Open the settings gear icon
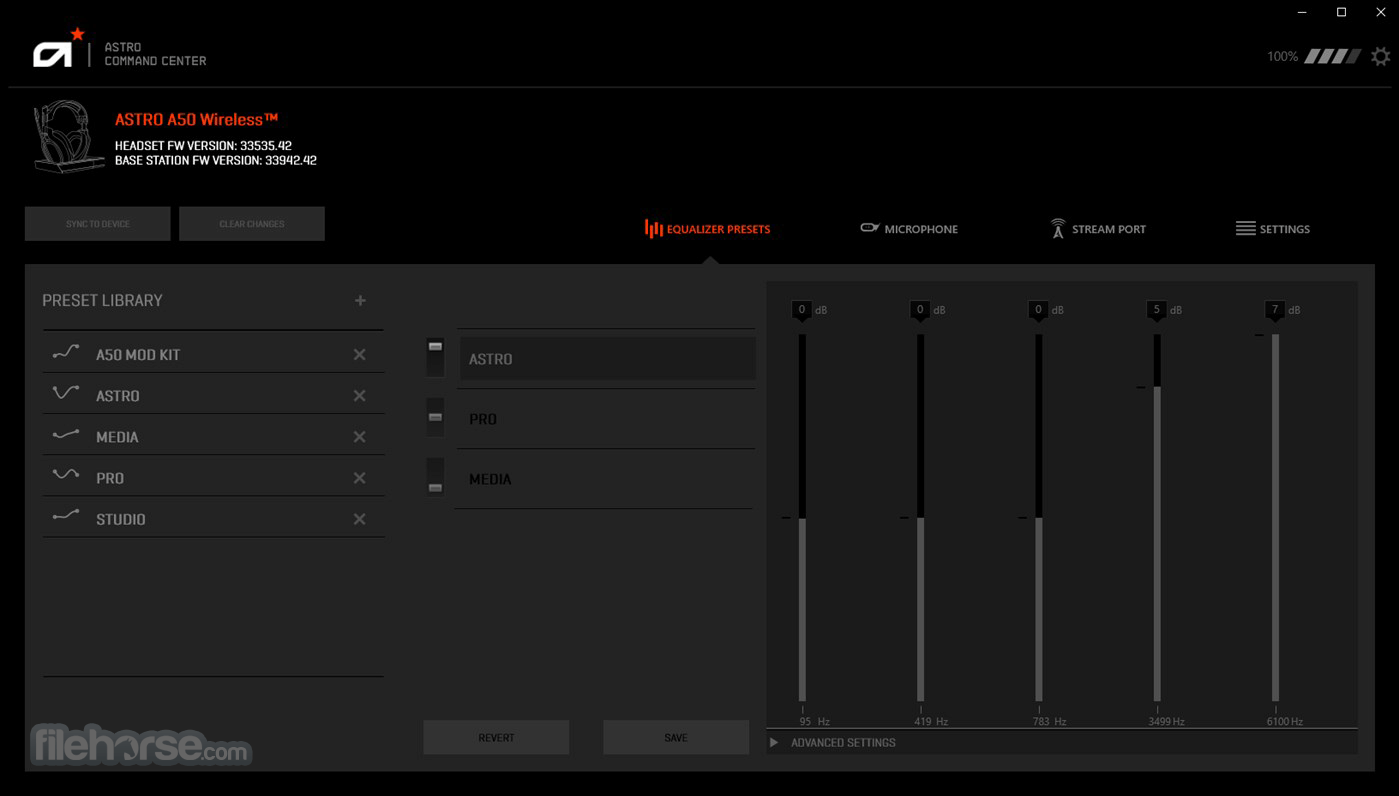Image resolution: width=1399 pixels, height=796 pixels. tap(1380, 57)
